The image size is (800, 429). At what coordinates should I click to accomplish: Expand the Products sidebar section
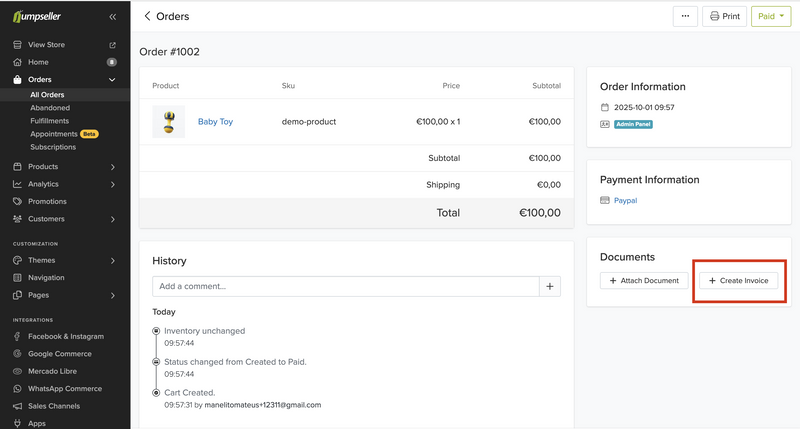click(x=112, y=167)
